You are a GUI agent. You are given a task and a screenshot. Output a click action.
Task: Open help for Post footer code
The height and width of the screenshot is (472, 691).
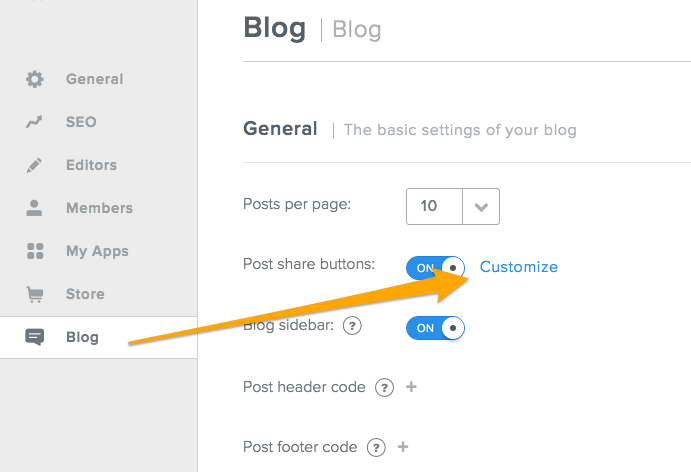tap(376, 448)
